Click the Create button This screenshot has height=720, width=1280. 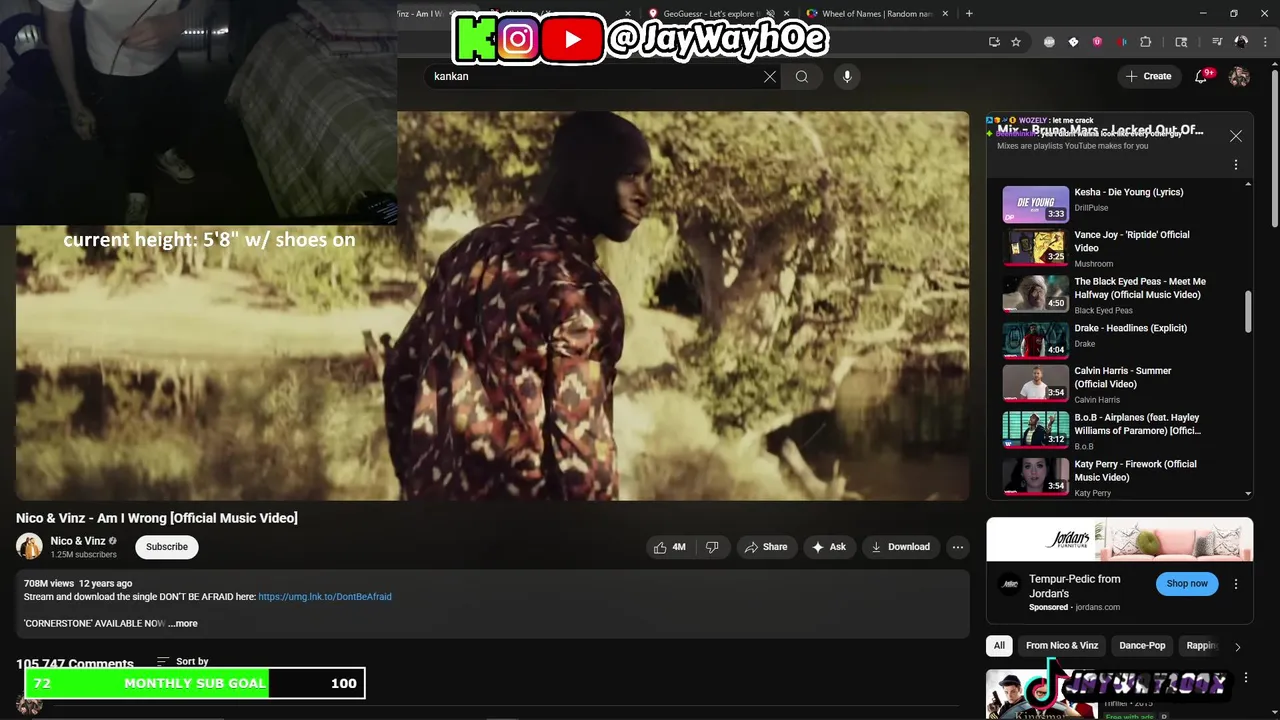click(1148, 76)
